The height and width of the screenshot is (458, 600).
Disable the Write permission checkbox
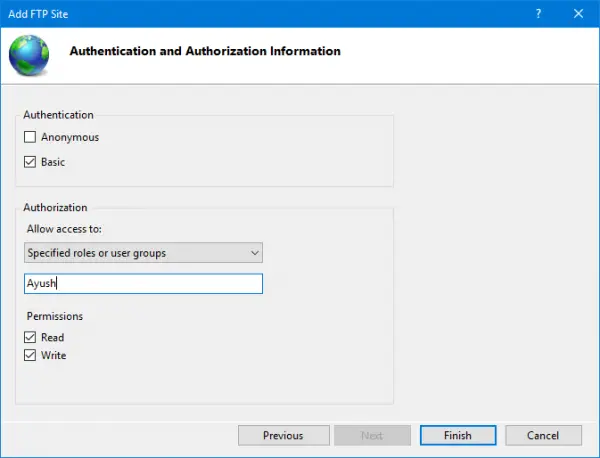click(30, 355)
